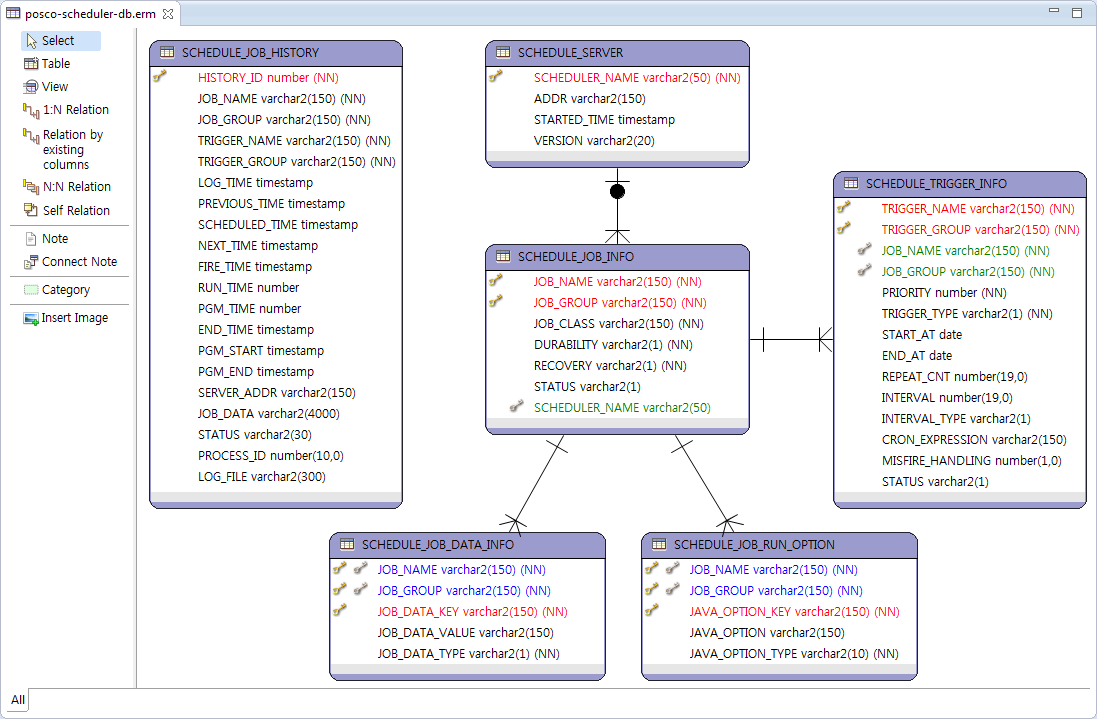This screenshot has height=719, width=1097.
Task: Activate the 1:N Relation tool
Action: pyautogui.click(x=75, y=110)
